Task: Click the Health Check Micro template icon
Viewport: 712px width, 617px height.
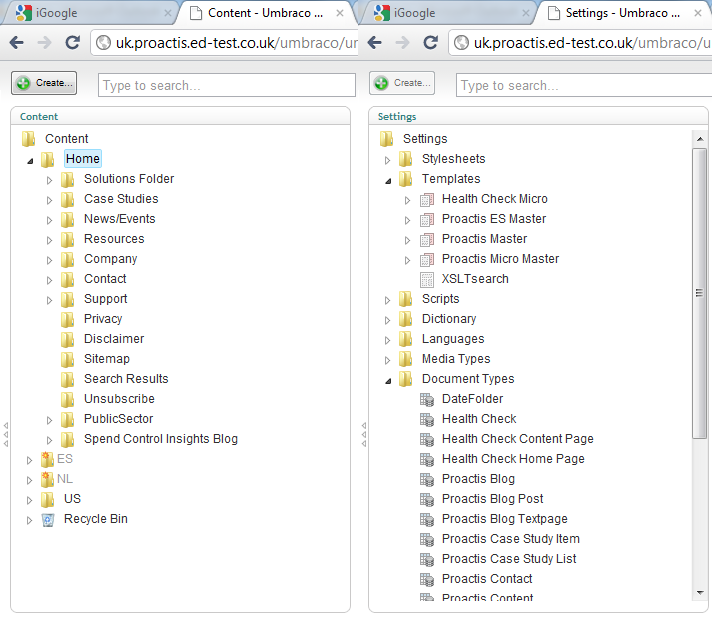Action: pyautogui.click(x=427, y=200)
